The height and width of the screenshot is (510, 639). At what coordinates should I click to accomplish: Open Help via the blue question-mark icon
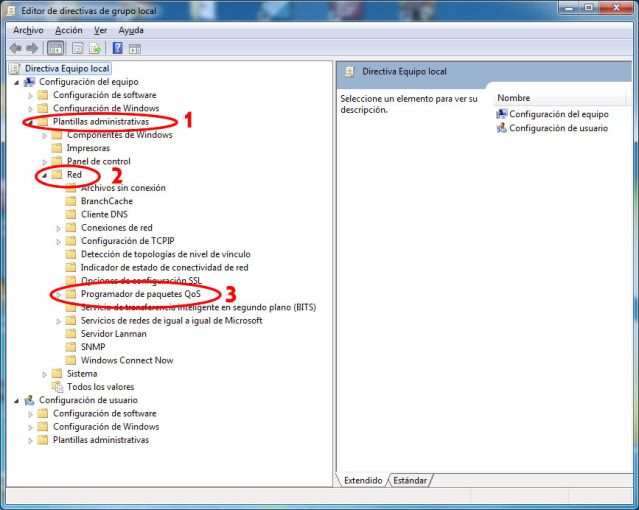point(117,48)
